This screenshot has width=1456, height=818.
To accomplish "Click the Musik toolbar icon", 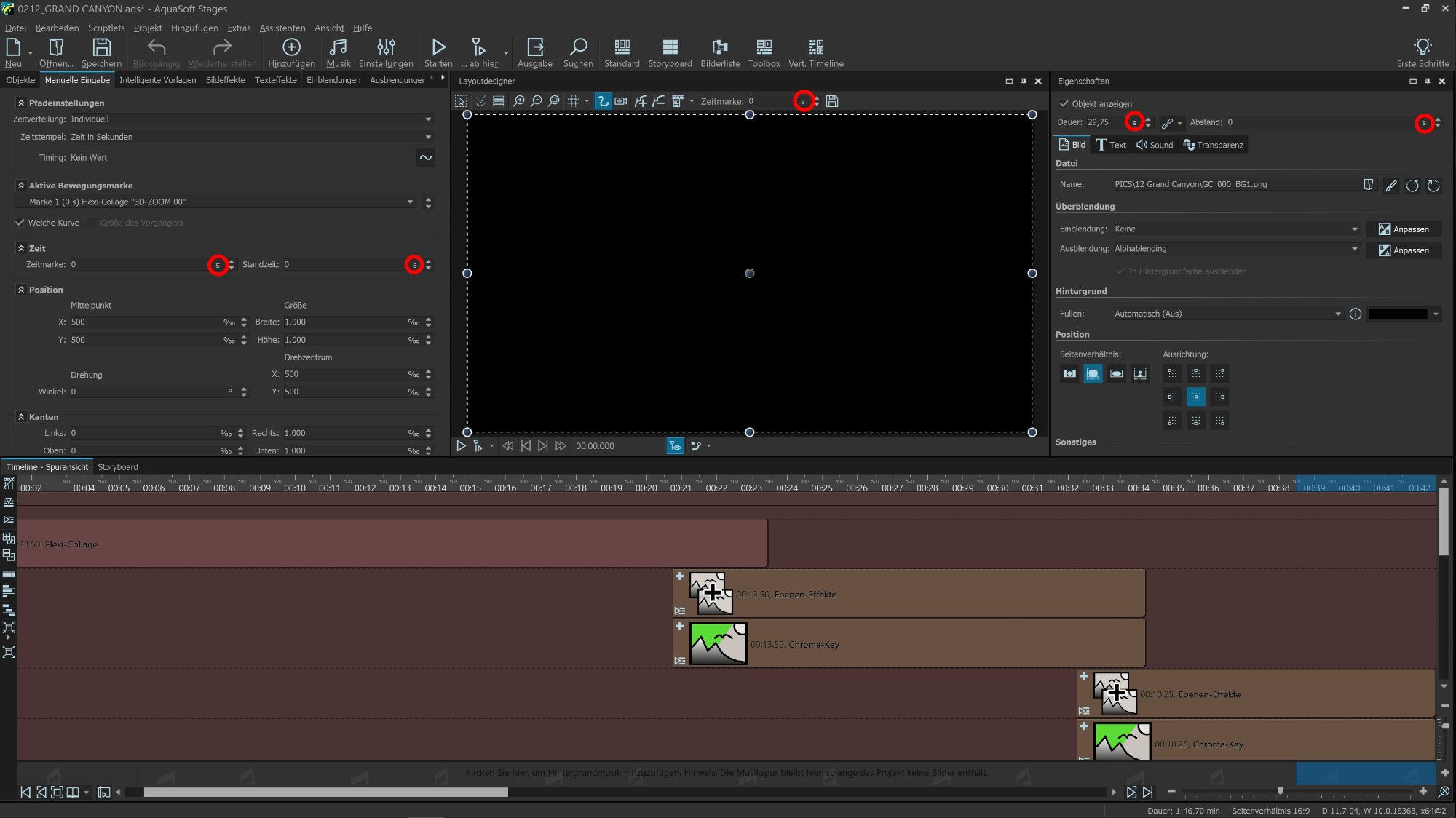I will tap(338, 48).
